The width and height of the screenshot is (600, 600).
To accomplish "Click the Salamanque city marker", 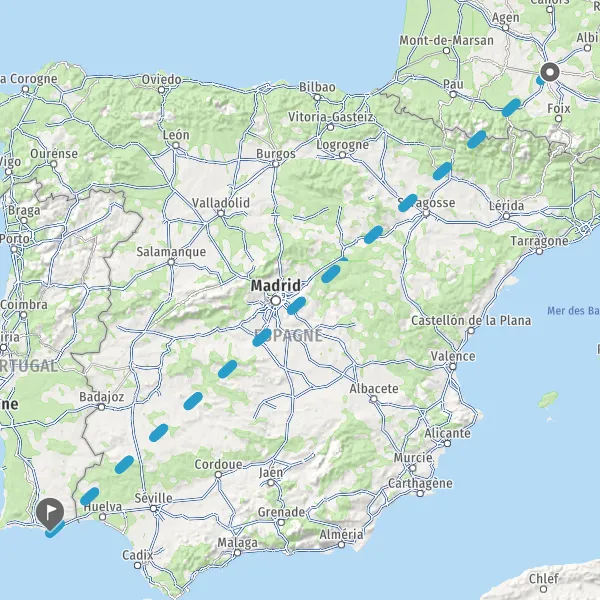I will pos(171,262).
